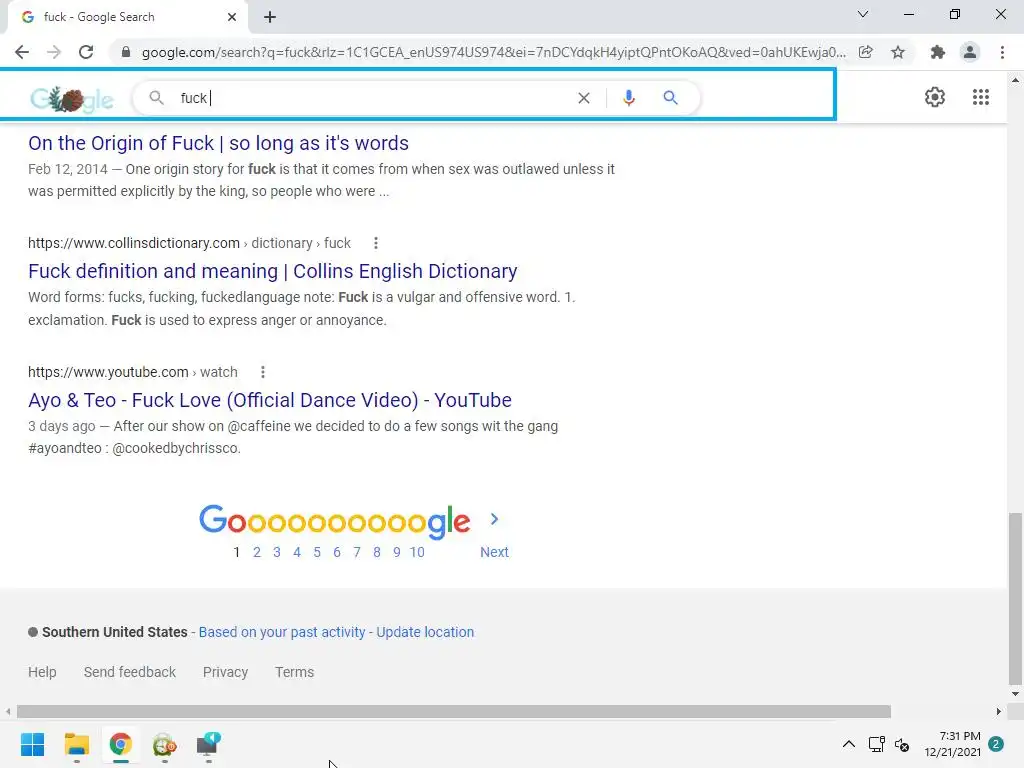Go to results page 10
The height and width of the screenshot is (768, 1024).
(x=417, y=552)
